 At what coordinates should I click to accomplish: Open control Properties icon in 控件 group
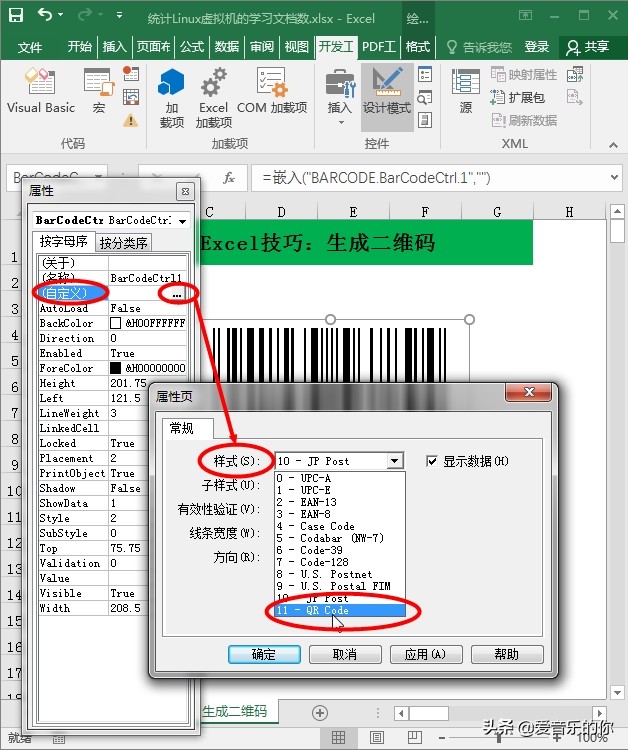click(425, 75)
